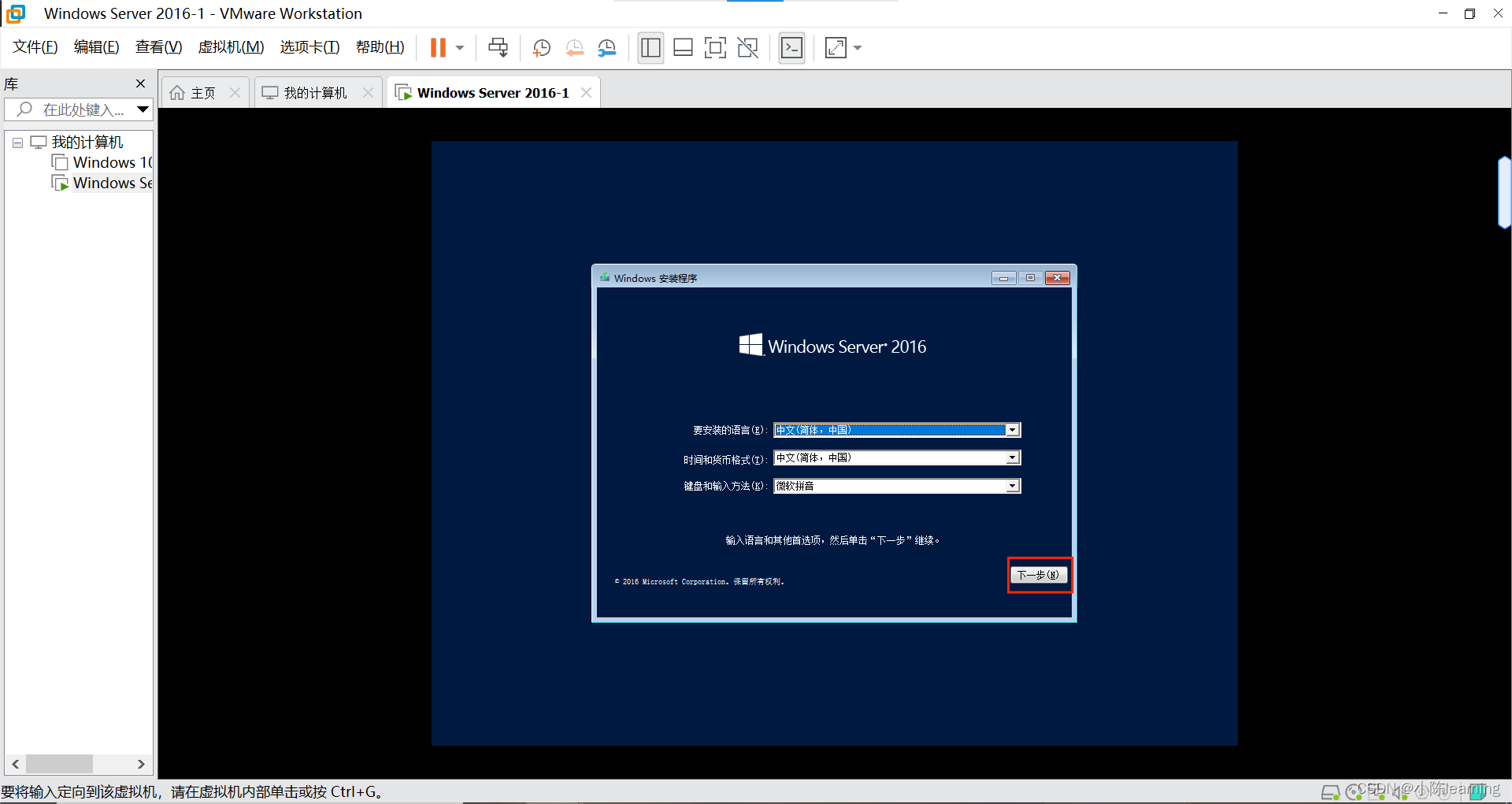Click the network adapter status icon

click(x=1377, y=792)
